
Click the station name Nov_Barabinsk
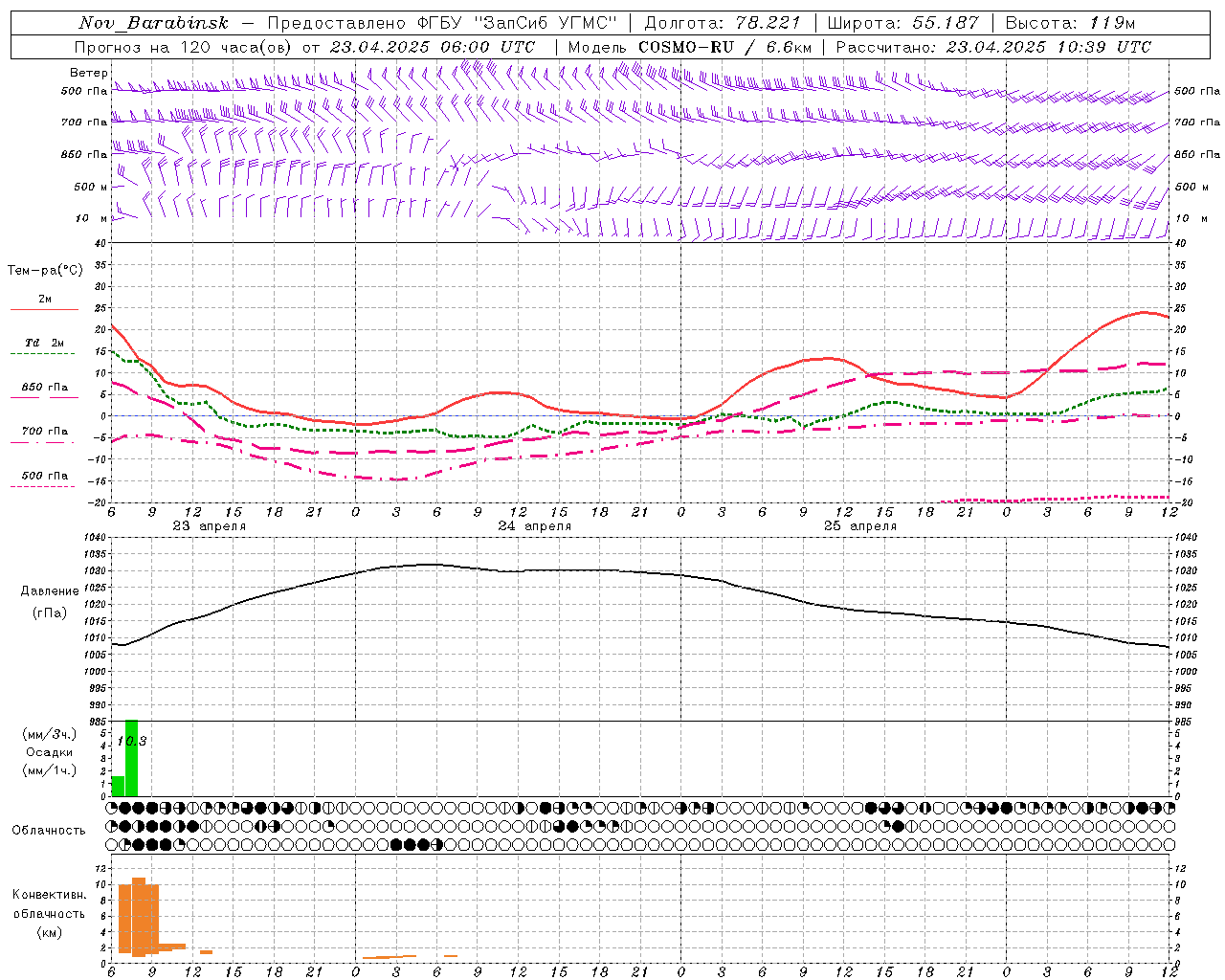[153, 23]
